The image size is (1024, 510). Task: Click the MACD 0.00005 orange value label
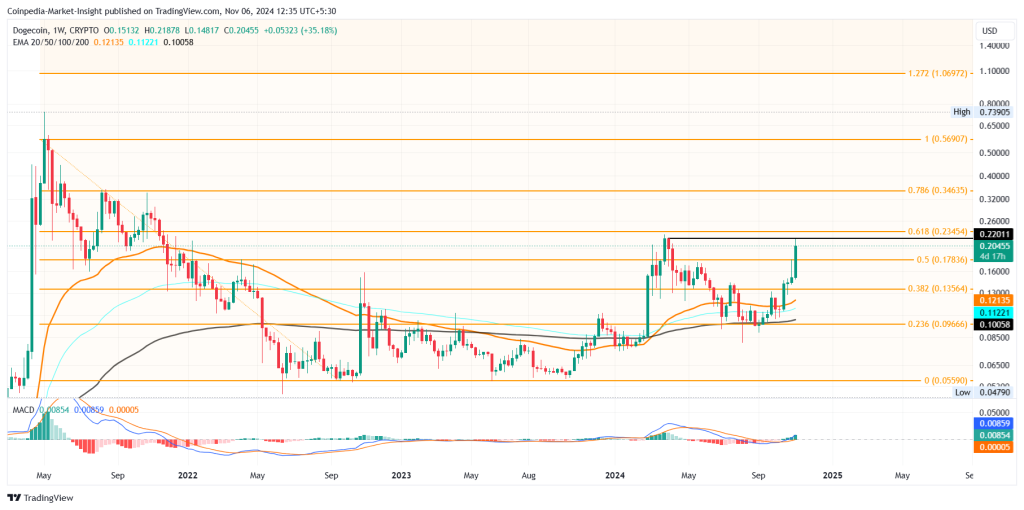tap(995, 447)
